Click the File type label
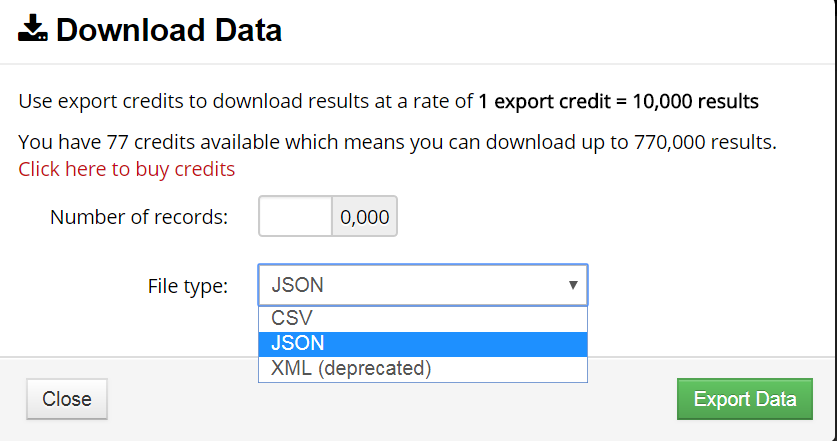837x441 pixels. click(x=188, y=286)
